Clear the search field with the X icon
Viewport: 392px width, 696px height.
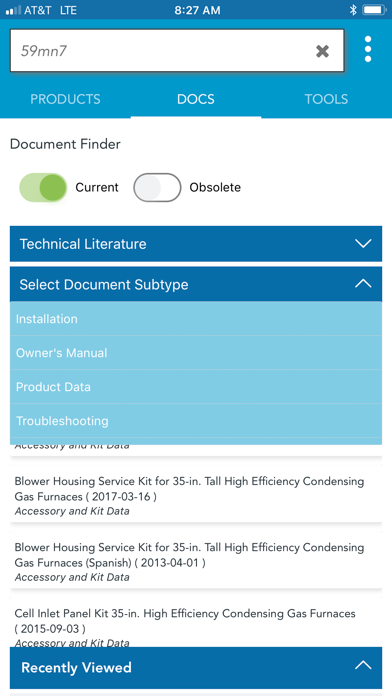coord(322,51)
